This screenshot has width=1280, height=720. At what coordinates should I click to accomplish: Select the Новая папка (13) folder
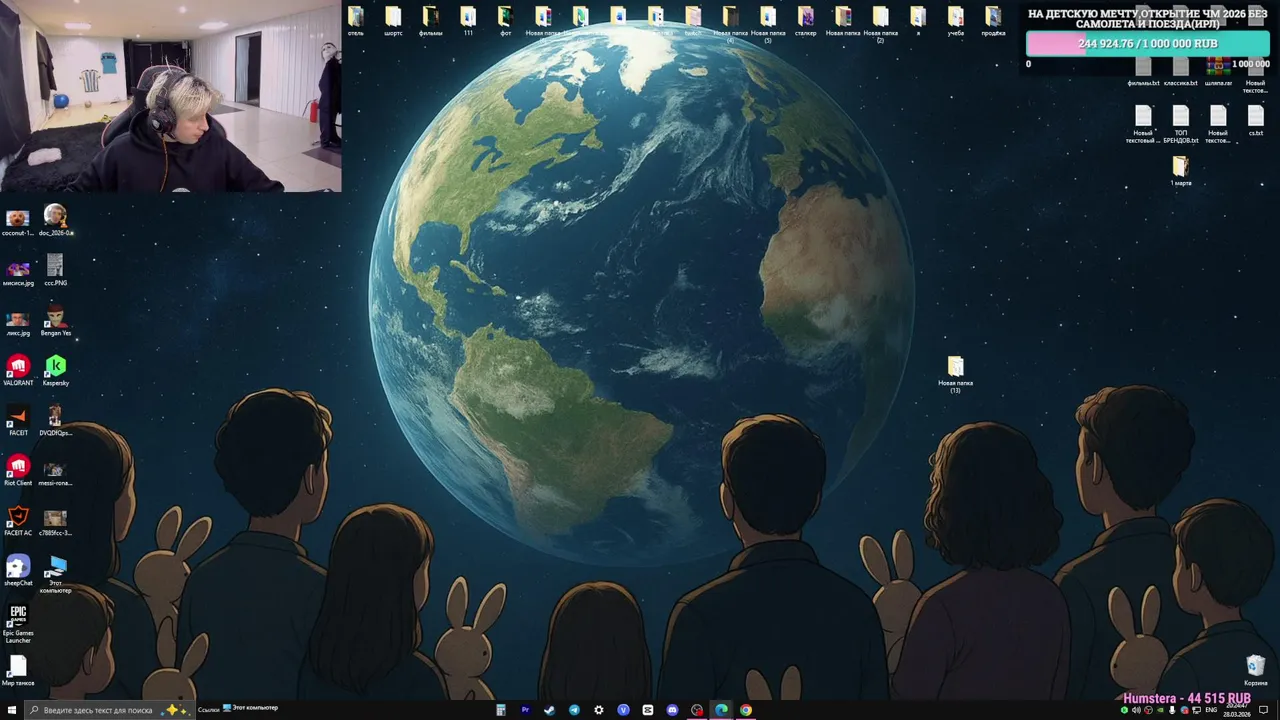pos(955,375)
